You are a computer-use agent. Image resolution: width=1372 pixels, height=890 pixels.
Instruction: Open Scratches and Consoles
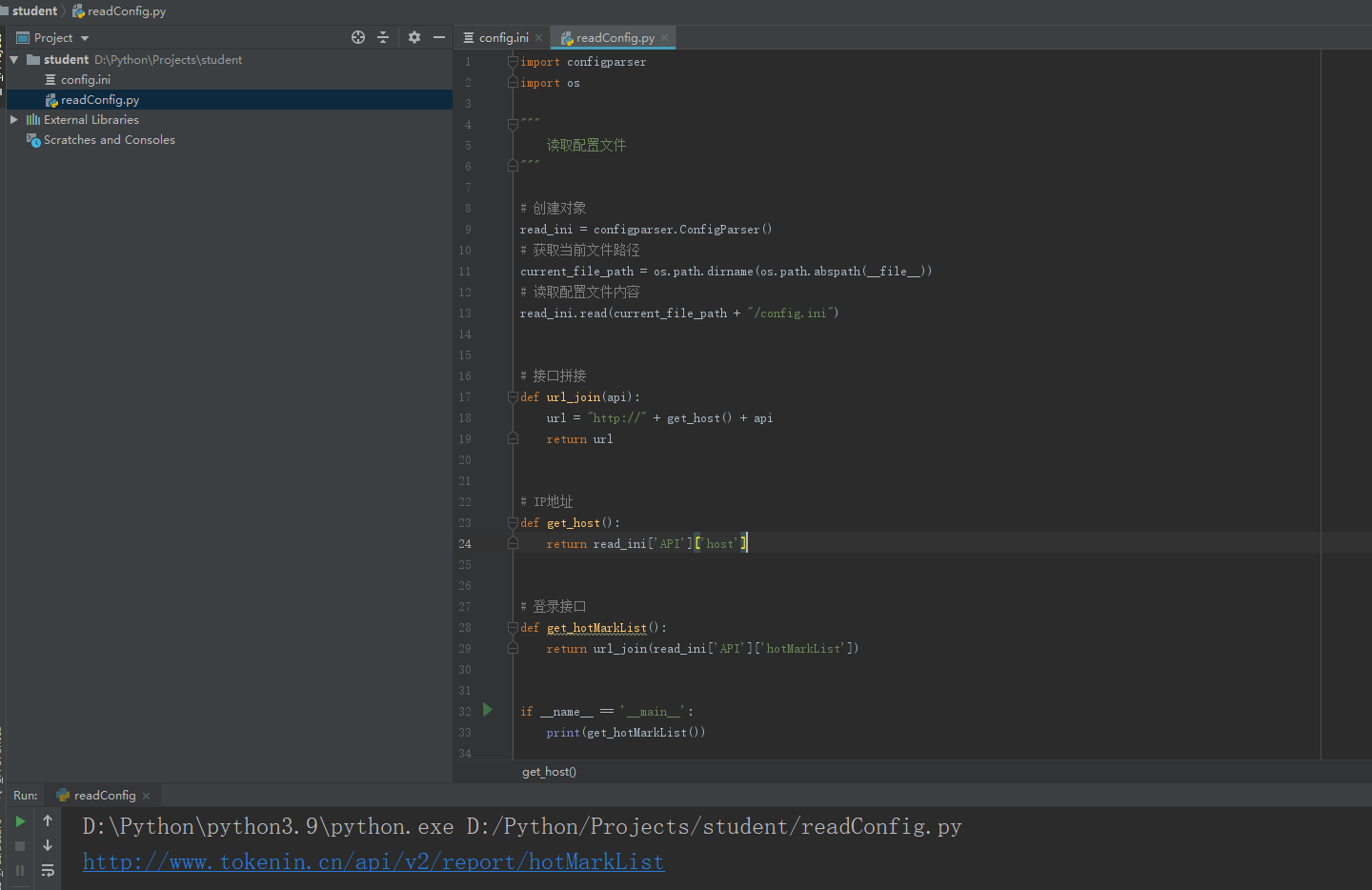click(x=109, y=140)
